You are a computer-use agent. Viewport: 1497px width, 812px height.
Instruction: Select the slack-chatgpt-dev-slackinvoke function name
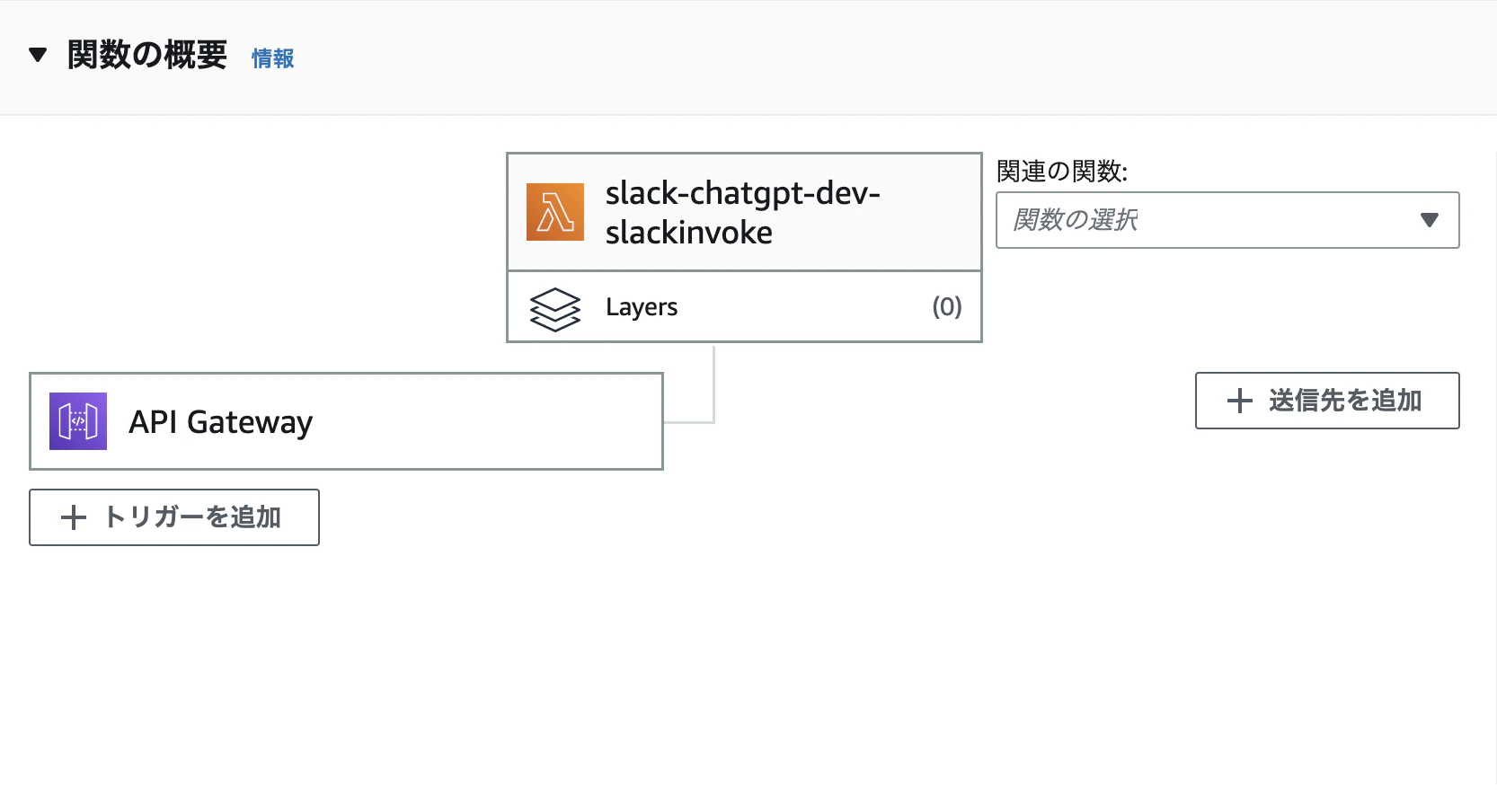pyautogui.click(x=742, y=213)
